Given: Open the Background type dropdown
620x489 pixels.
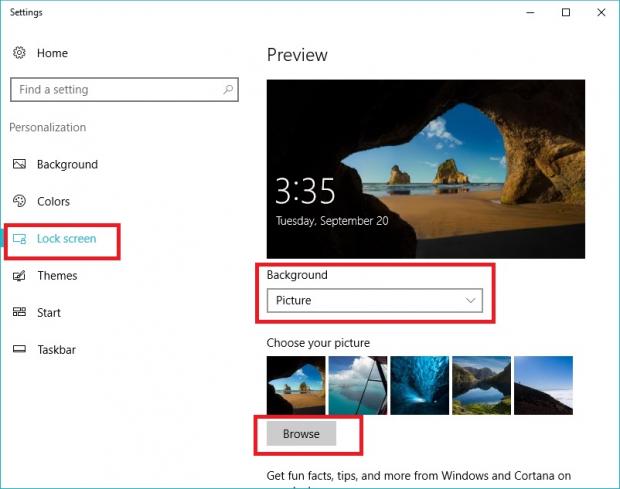Looking at the screenshot, I should pyautogui.click(x=374, y=300).
